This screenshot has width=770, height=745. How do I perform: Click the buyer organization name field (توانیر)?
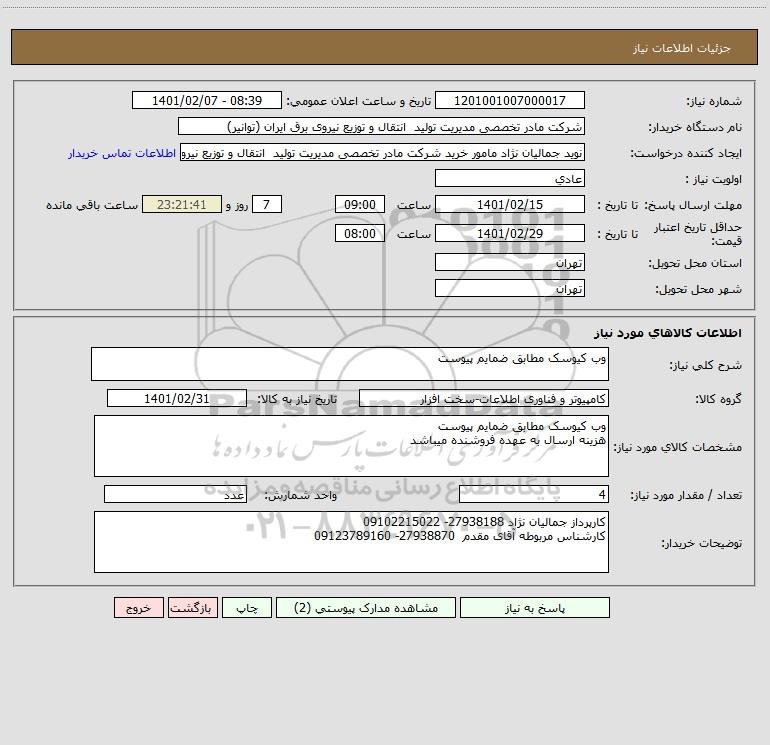[x=381, y=126]
